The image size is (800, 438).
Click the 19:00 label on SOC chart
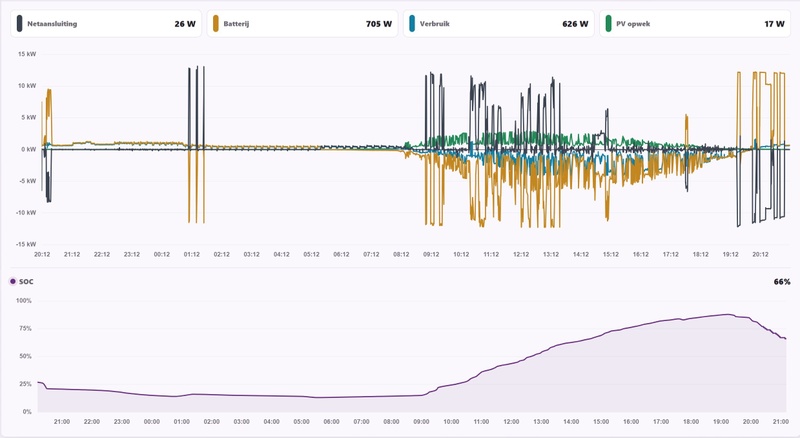[721, 422]
